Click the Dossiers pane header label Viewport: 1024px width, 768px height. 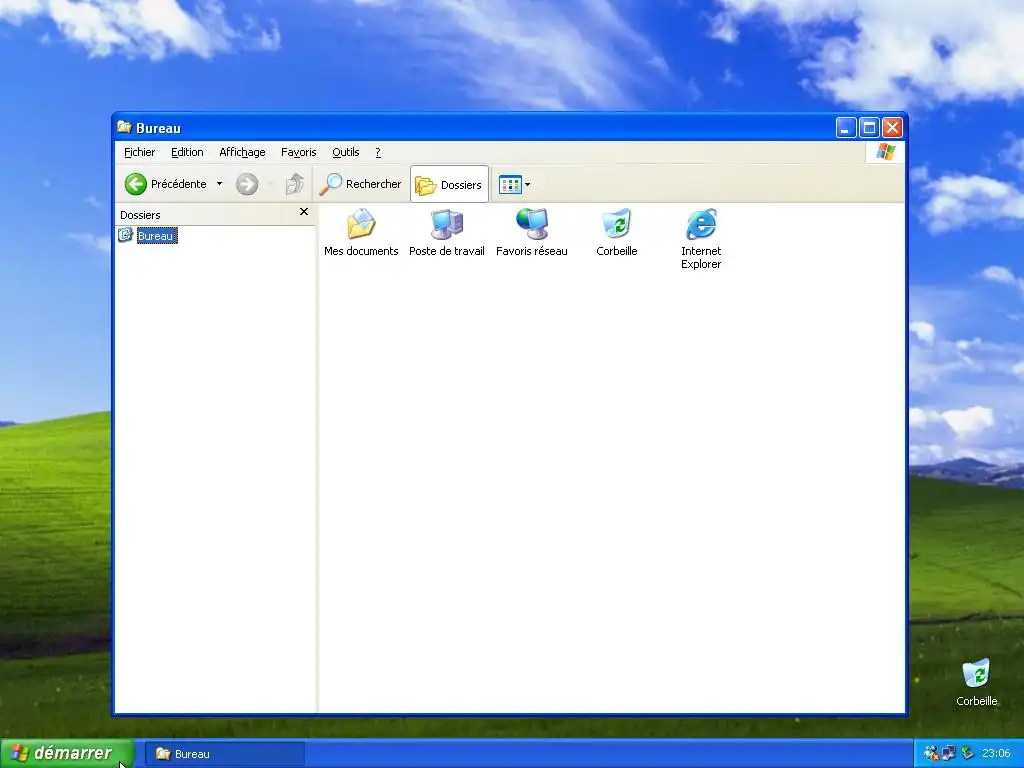click(140, 215)
